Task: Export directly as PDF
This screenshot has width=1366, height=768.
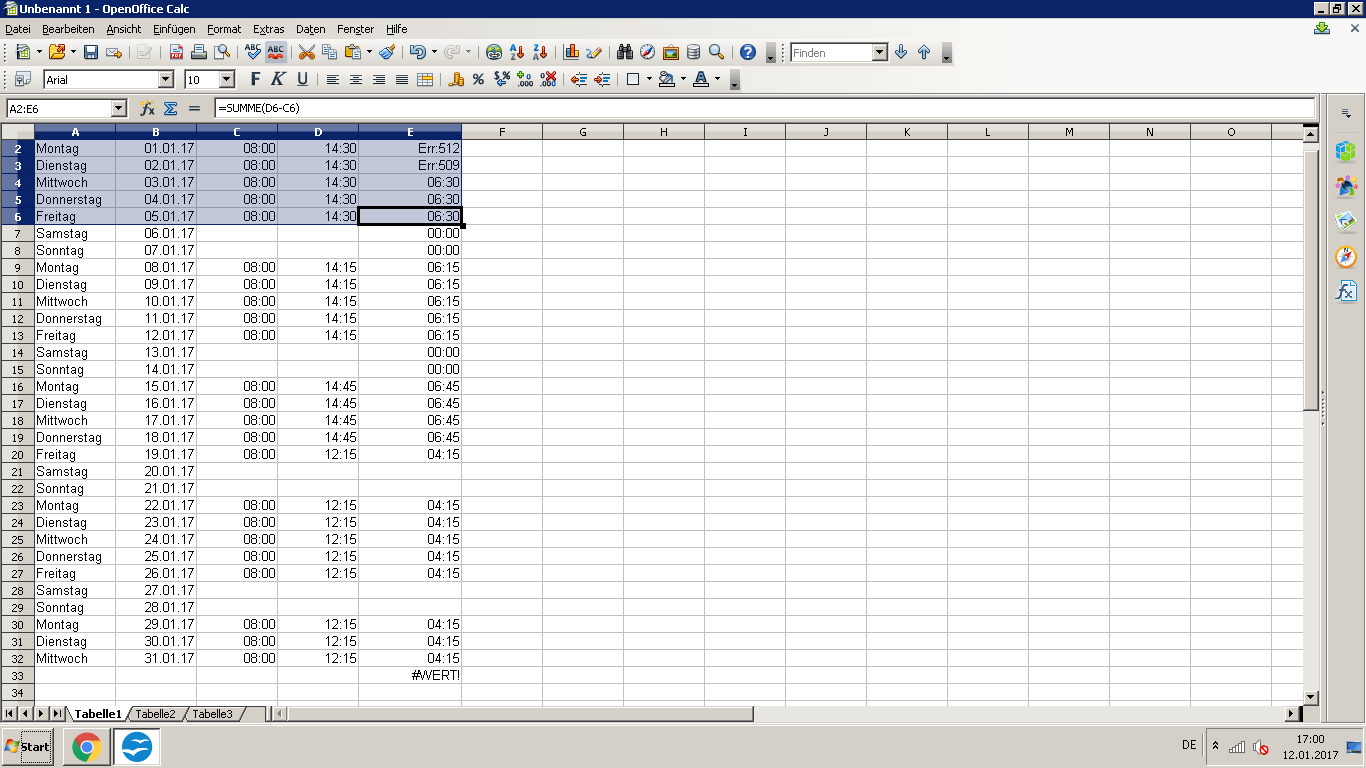Action: click(x=176, y=52)
